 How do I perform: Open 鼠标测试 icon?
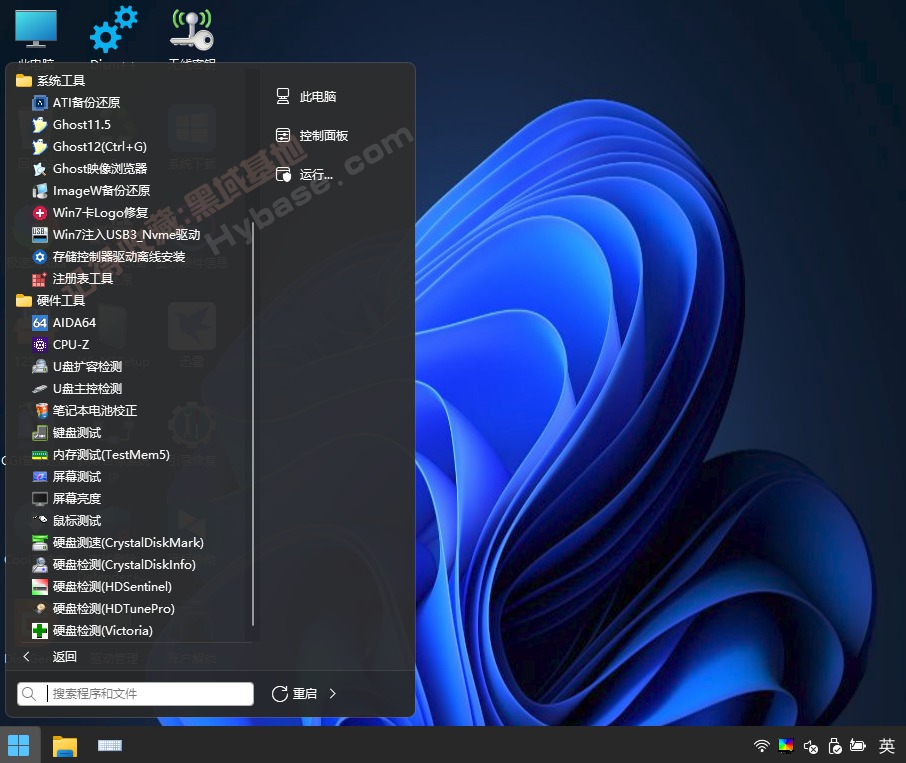coord(39,520)
